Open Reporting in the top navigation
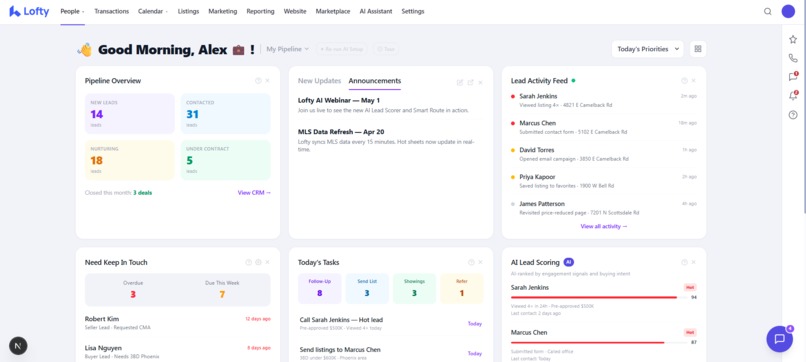 [260, 11]
